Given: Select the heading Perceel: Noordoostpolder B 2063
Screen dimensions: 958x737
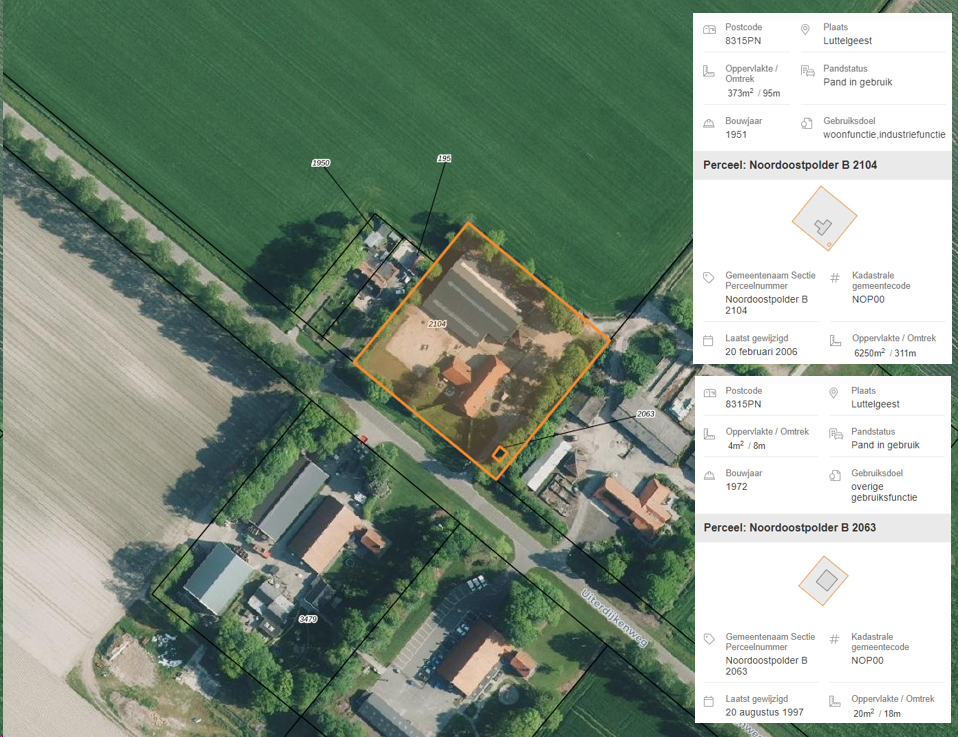Looking at the screenshot, I should pos(790,527).
